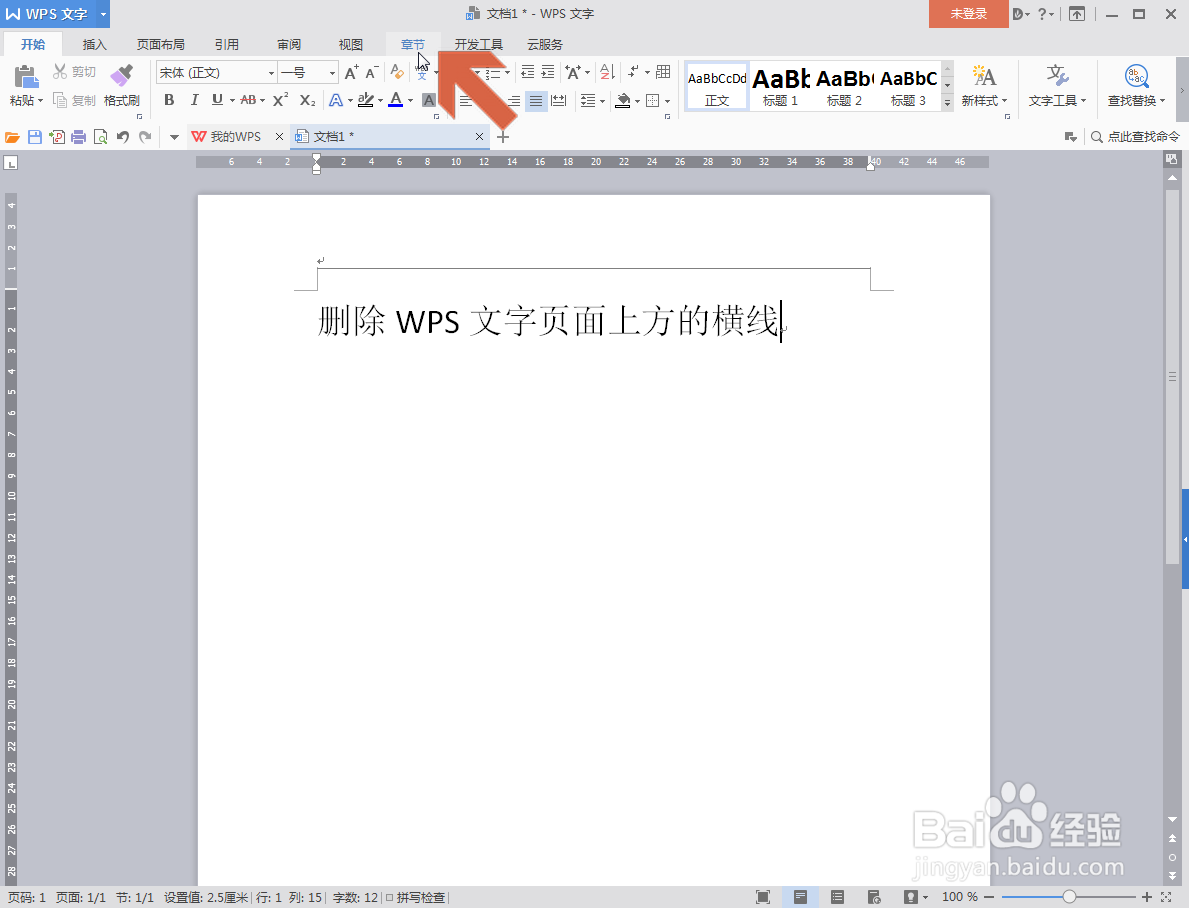
Task: Click the decrease indent icon
Action: coord(528,73)
